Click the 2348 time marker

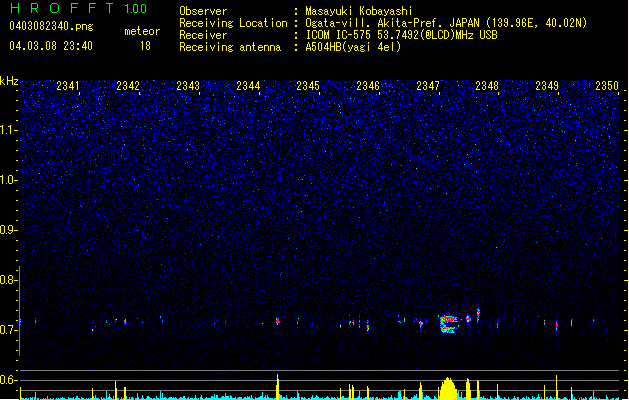point(487,86)
